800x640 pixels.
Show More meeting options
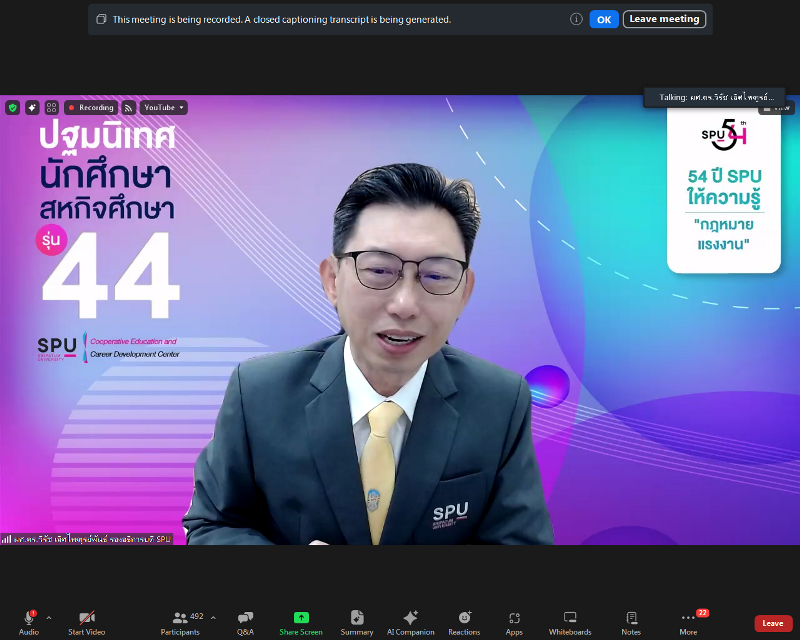(688, 623)
